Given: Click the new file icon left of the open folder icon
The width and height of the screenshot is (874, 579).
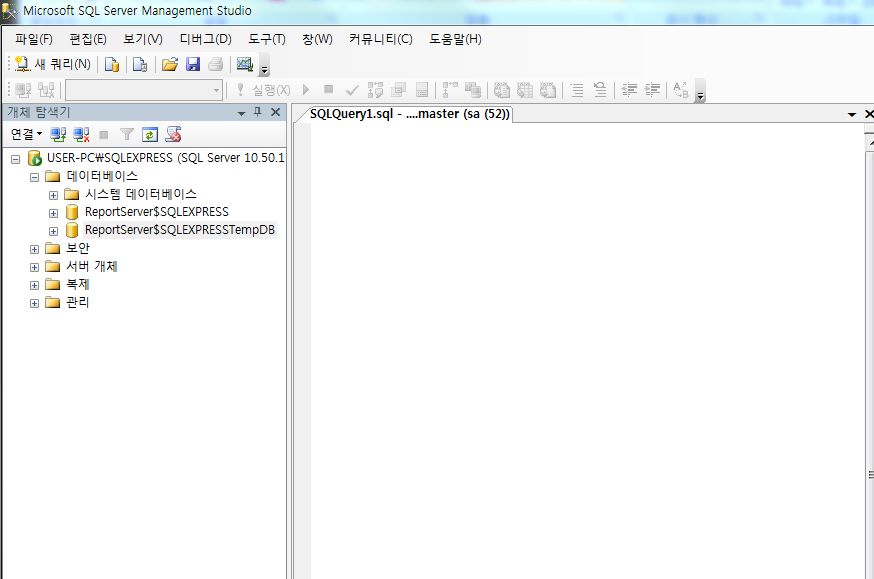Looking at the screenshot, I should click(x=140, y=65).
